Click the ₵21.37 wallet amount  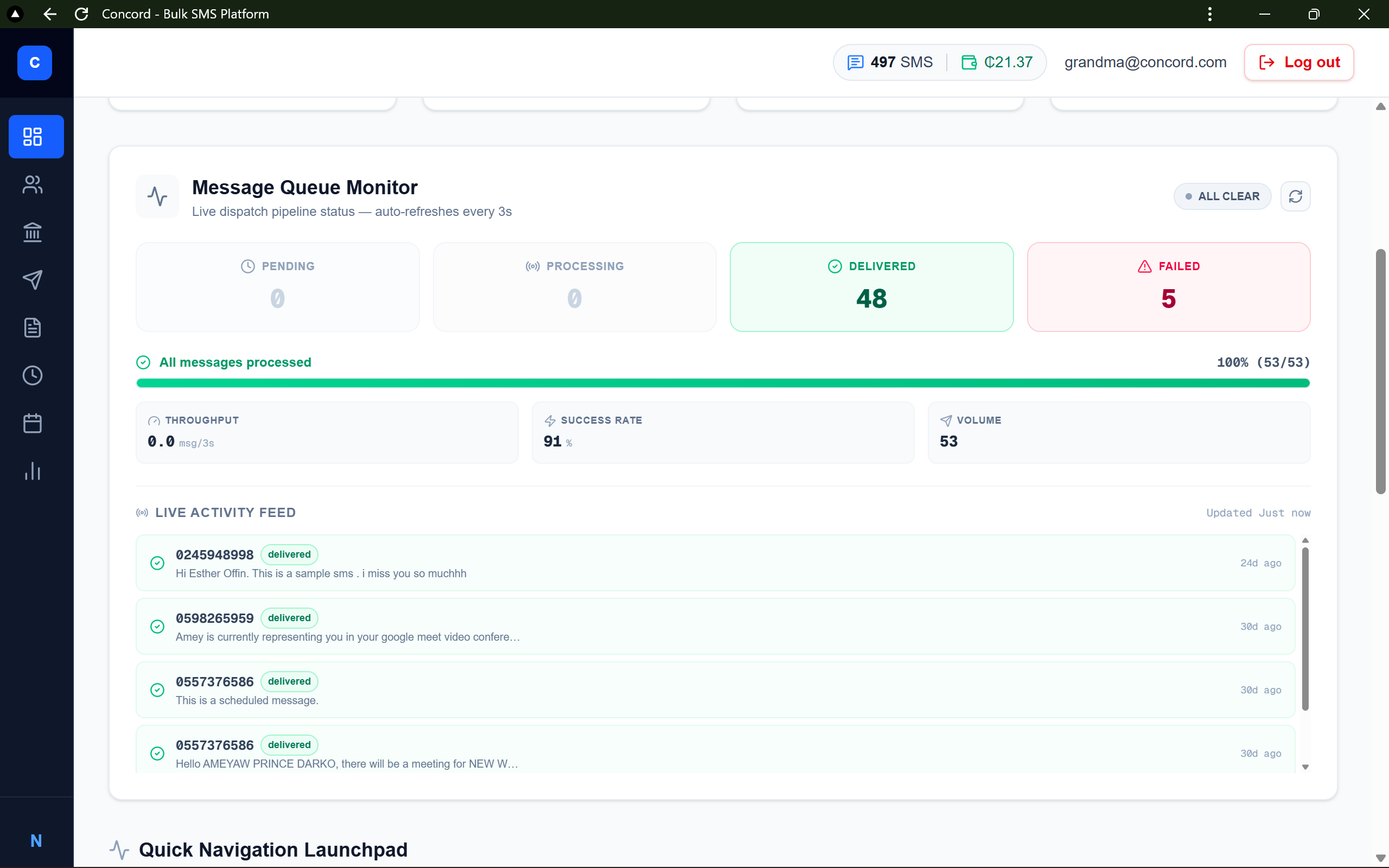point(1009,62)
